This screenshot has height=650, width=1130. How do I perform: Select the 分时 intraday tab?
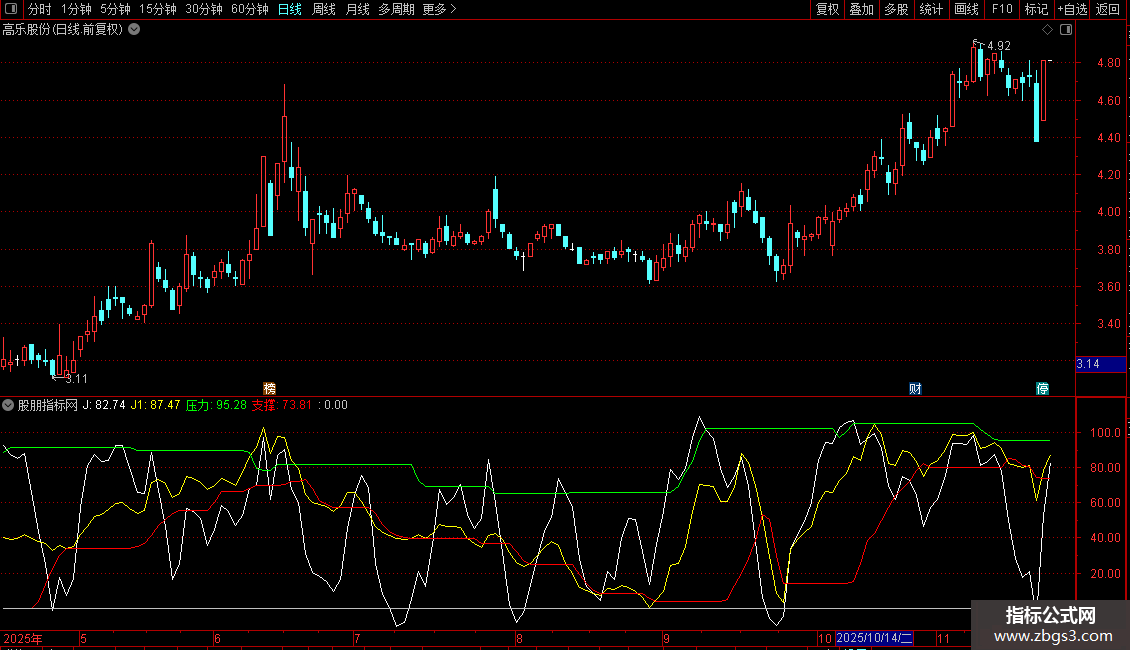[x=39, y=9]
